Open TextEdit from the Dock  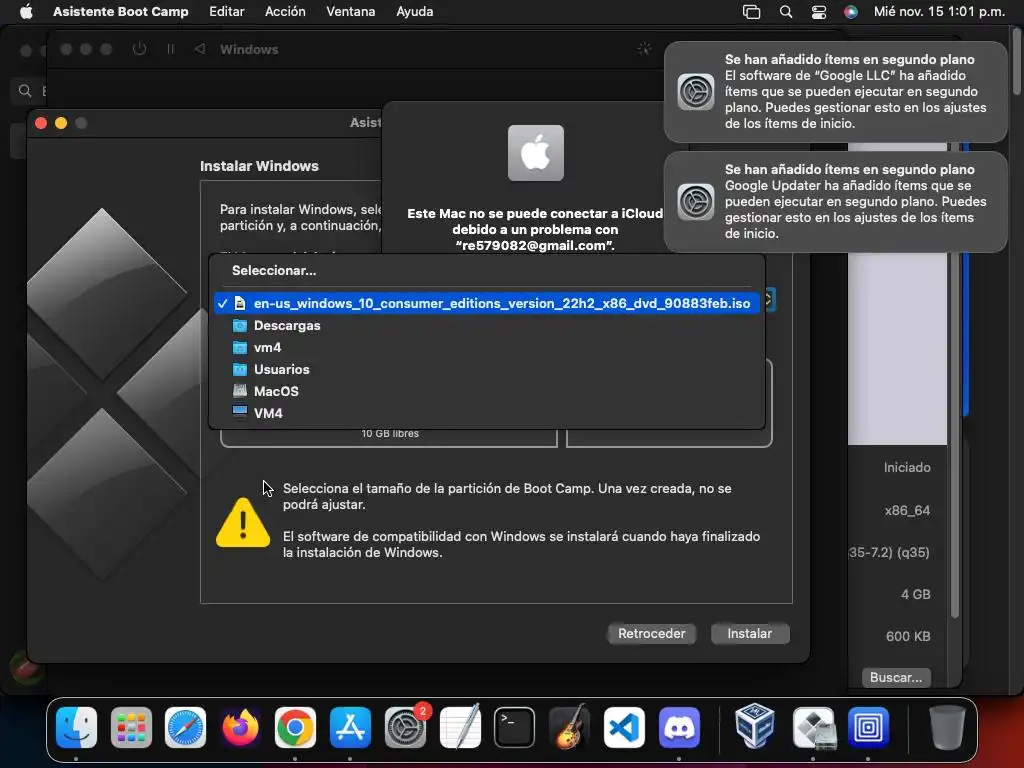click(x=460, y=727)
